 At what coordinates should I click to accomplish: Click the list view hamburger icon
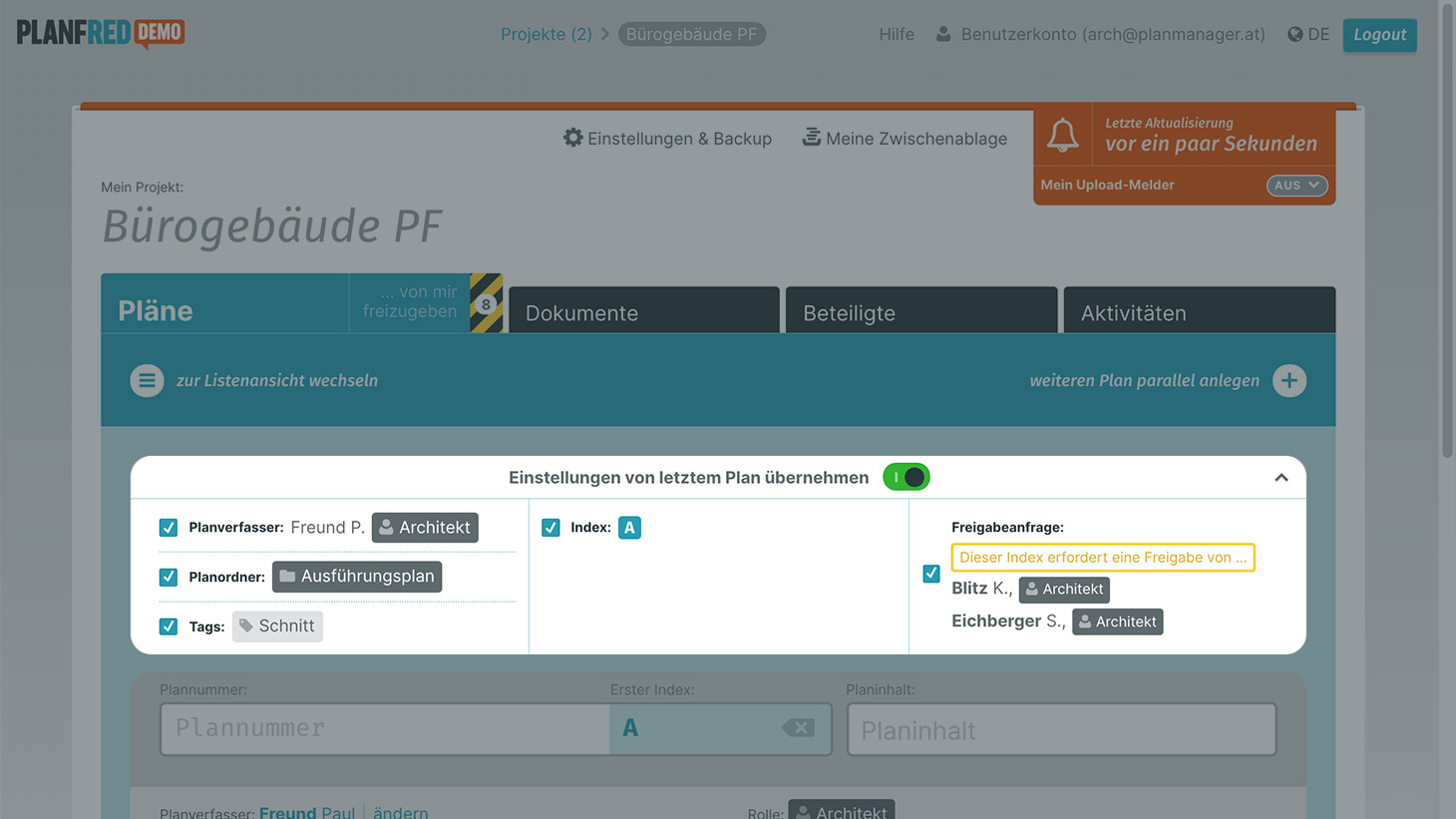pos(147,380)
